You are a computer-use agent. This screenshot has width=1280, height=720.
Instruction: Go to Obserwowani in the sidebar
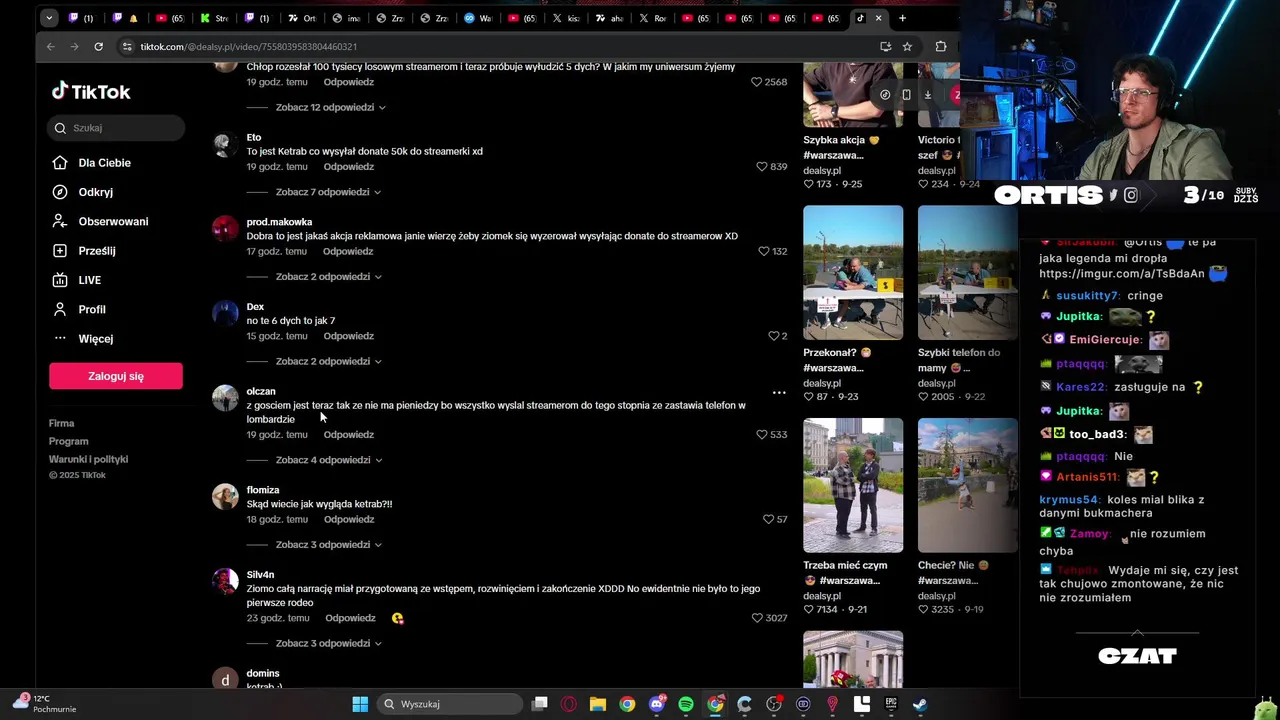pyautogui.click(x=113, y=221)
